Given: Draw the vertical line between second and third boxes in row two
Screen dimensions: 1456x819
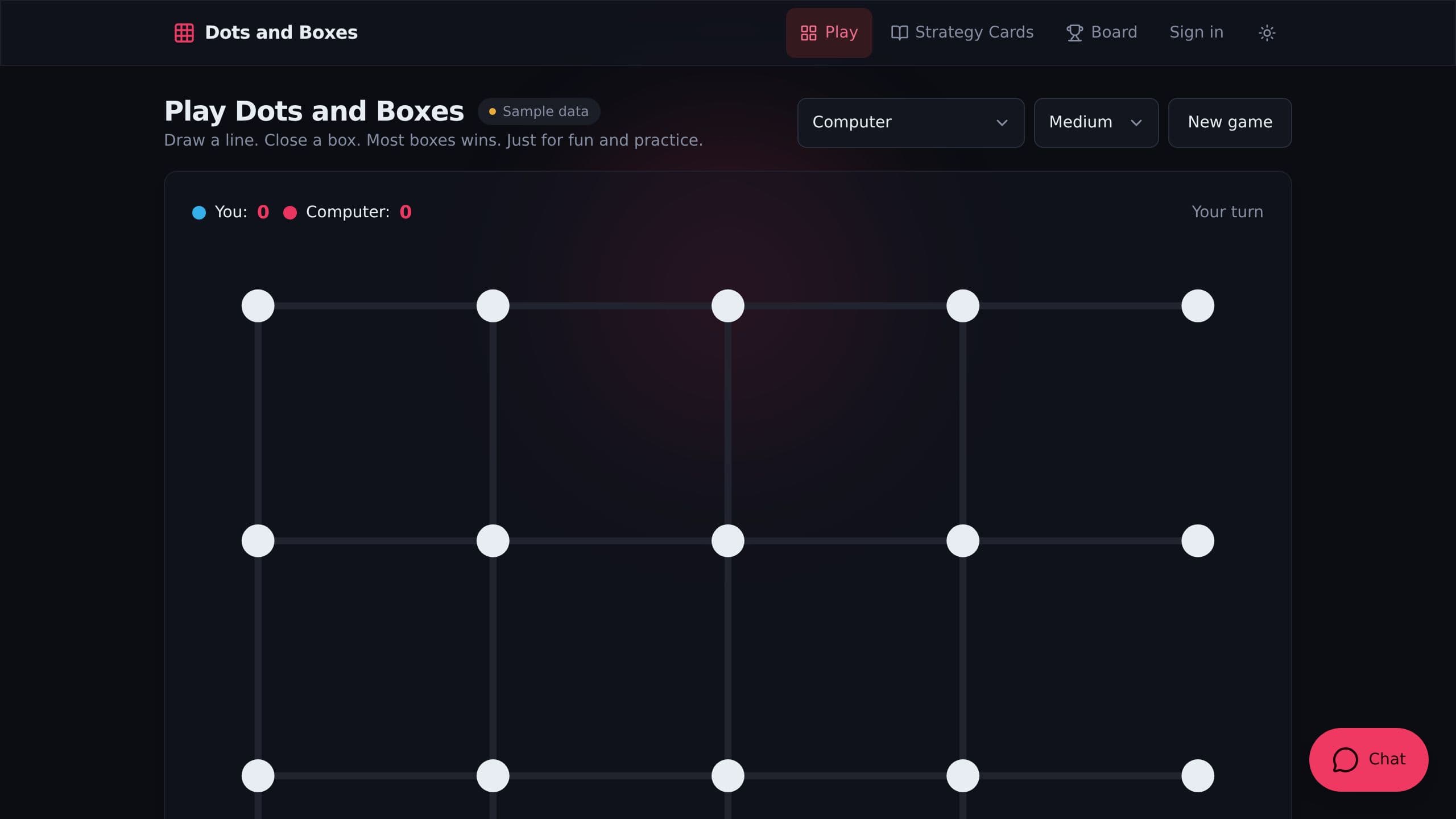Looking at the screenshot, I should coord(728,658).
